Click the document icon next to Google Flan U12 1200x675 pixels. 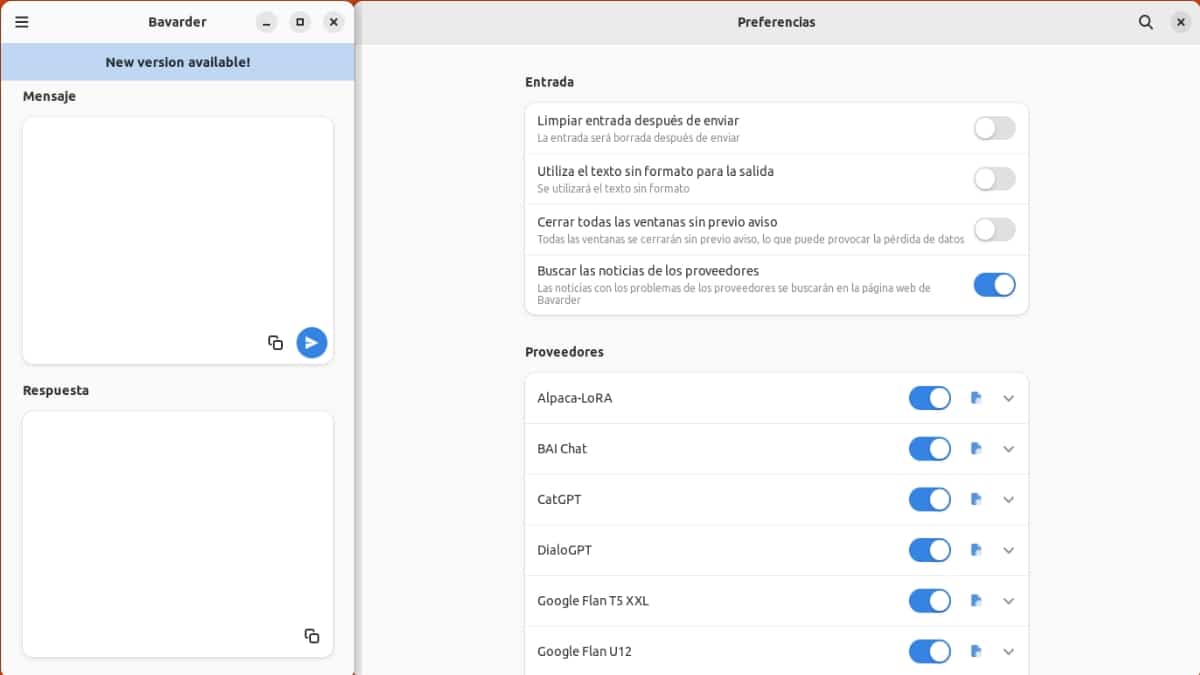point(976,652)
